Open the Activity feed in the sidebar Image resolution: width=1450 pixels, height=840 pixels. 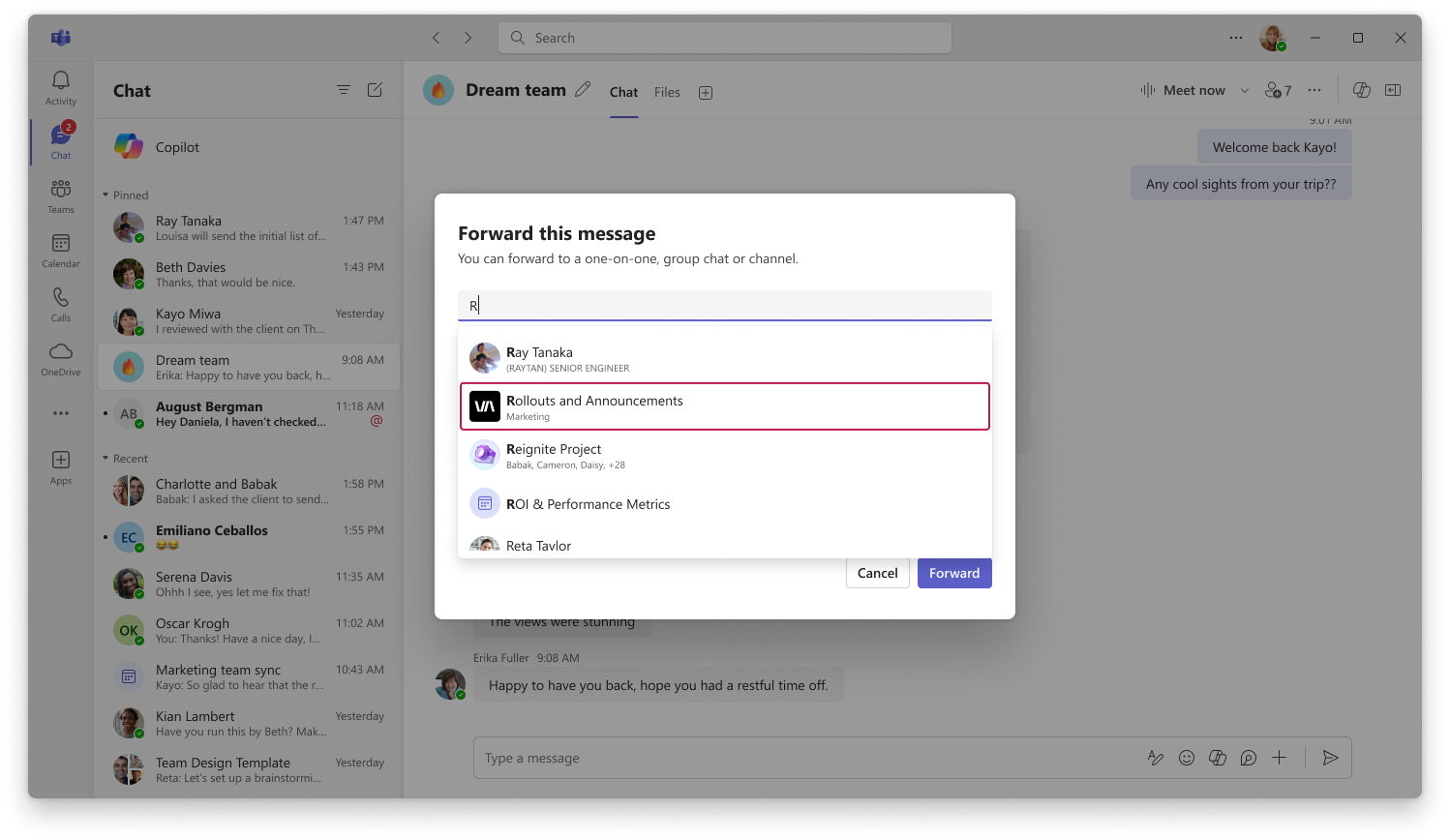[60, 87]
